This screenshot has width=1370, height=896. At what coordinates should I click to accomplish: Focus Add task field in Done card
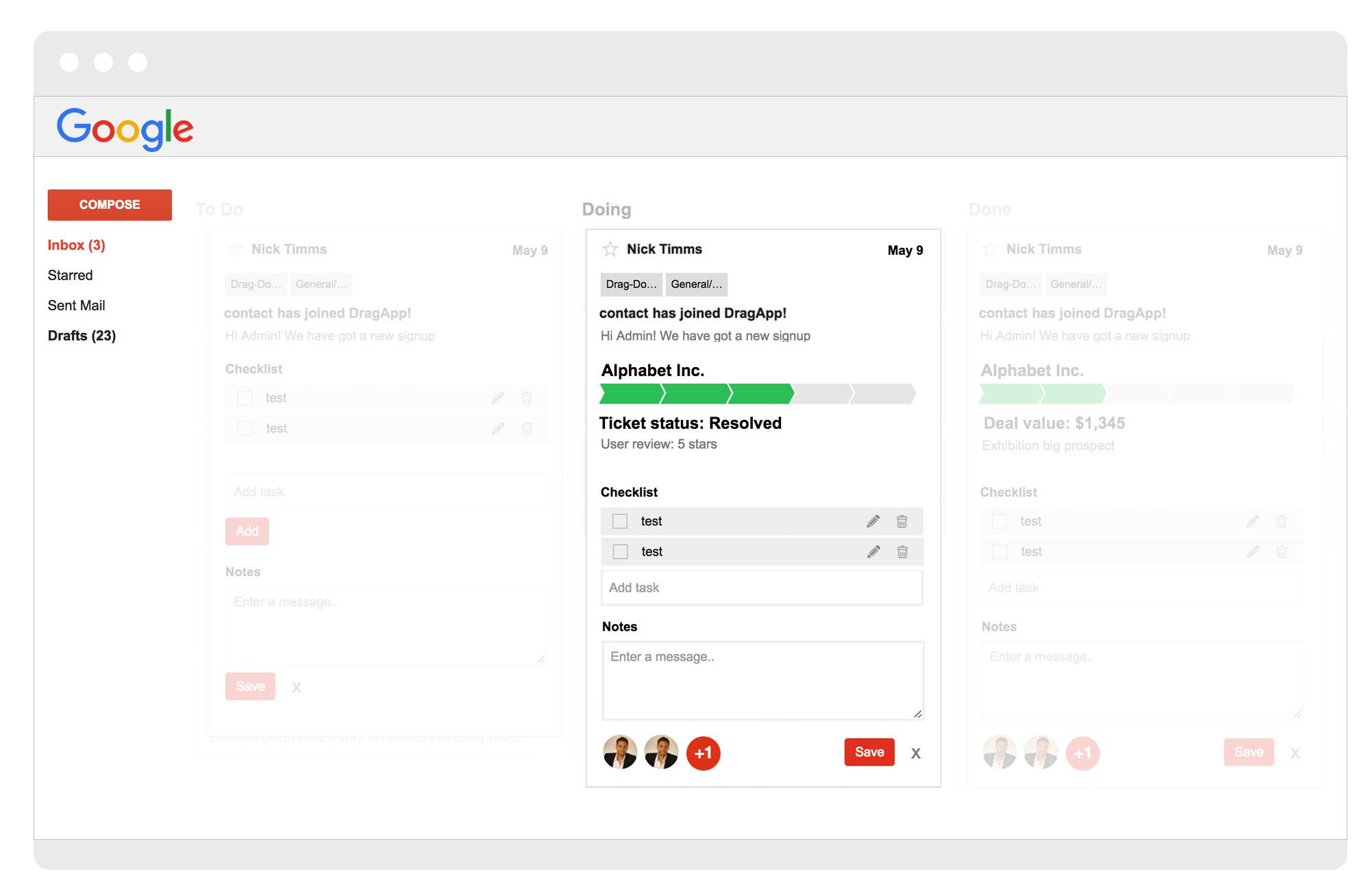pyautogui.click(x=1141, y=588)
